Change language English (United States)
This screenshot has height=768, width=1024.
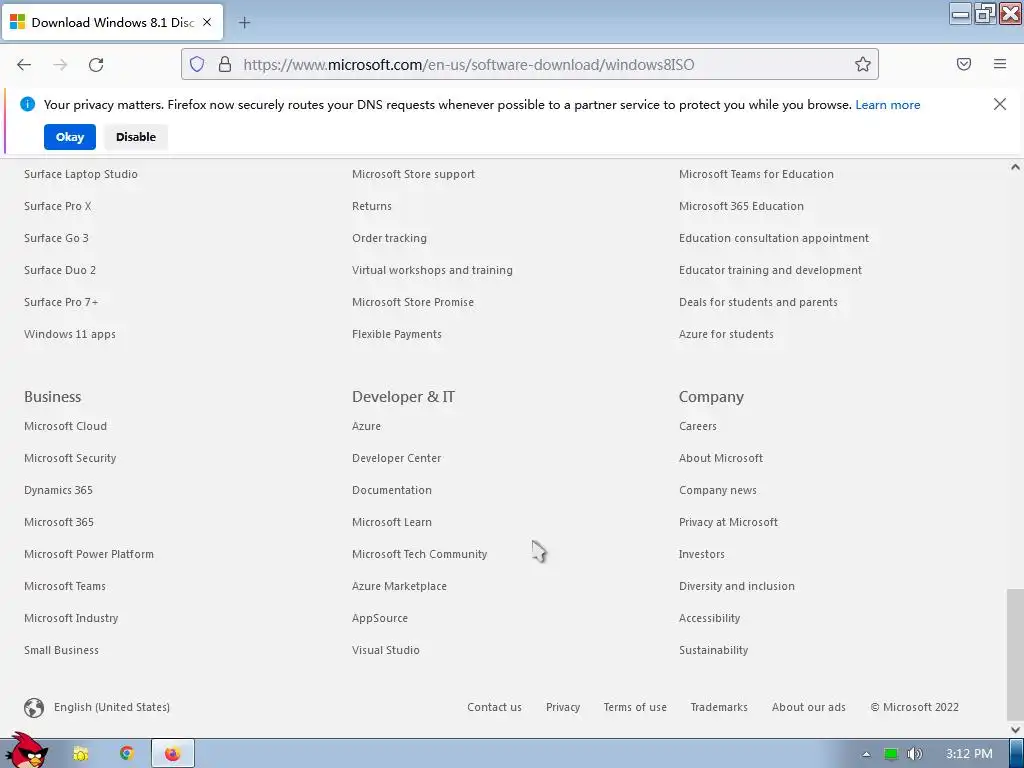112,707
